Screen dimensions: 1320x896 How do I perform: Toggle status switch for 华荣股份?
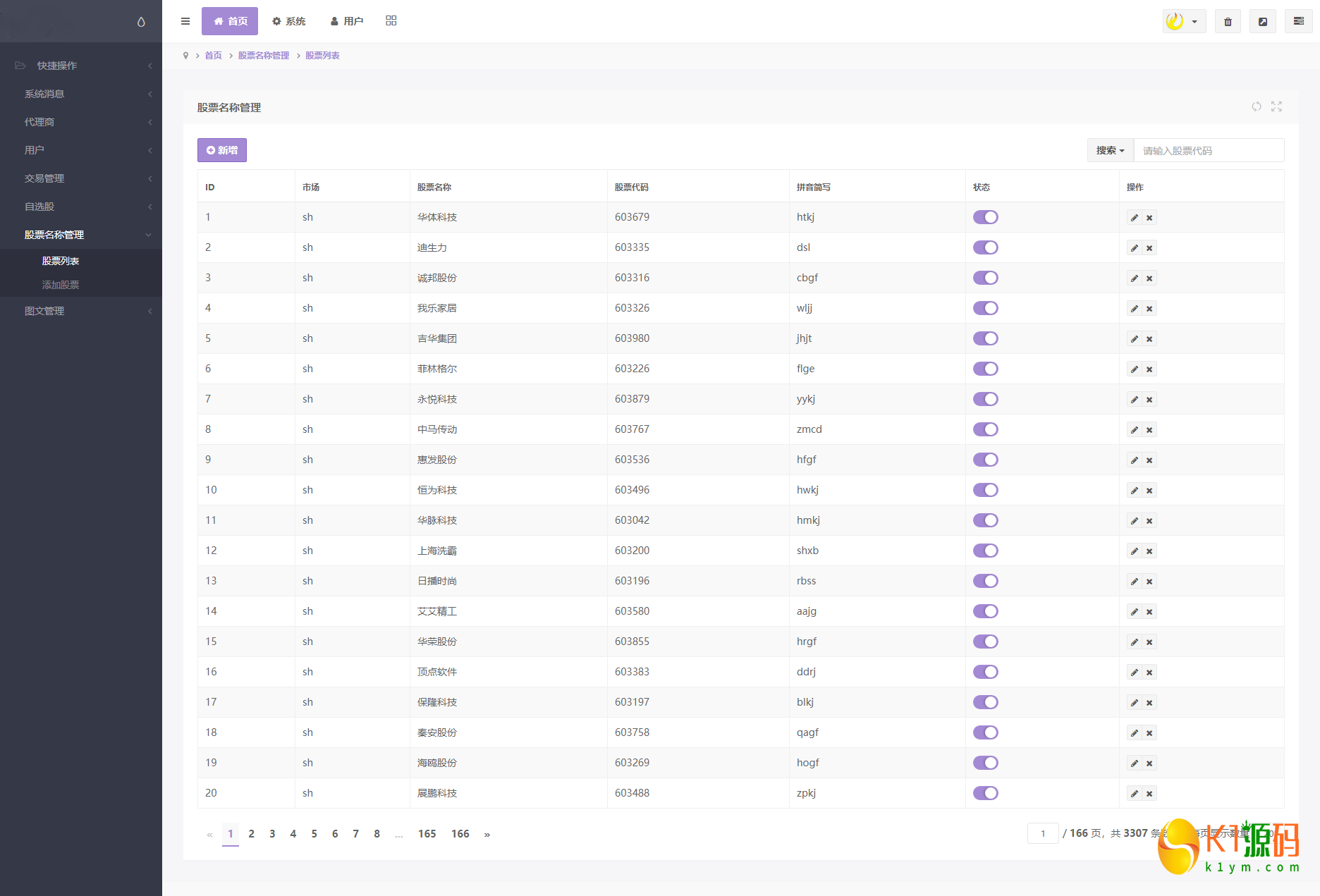coord(985,642)
